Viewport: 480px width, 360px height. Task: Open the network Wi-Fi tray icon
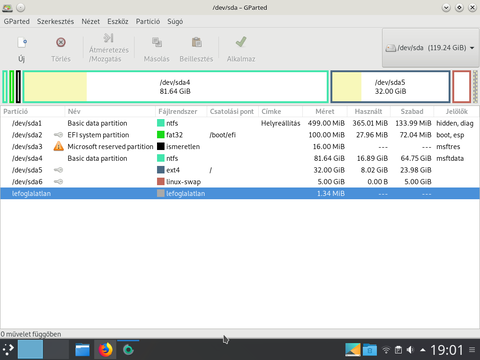point(386,350)
